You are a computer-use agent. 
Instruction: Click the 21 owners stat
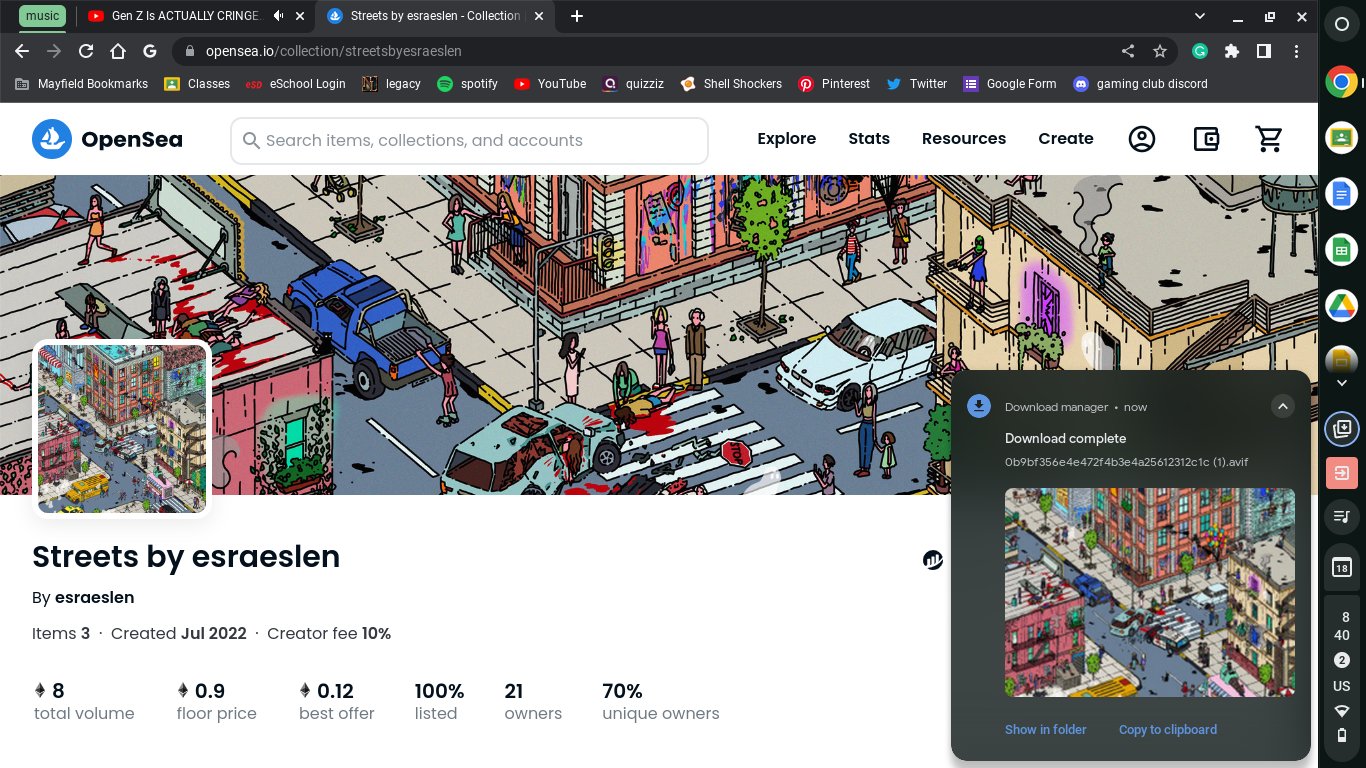tap(533, 701)
